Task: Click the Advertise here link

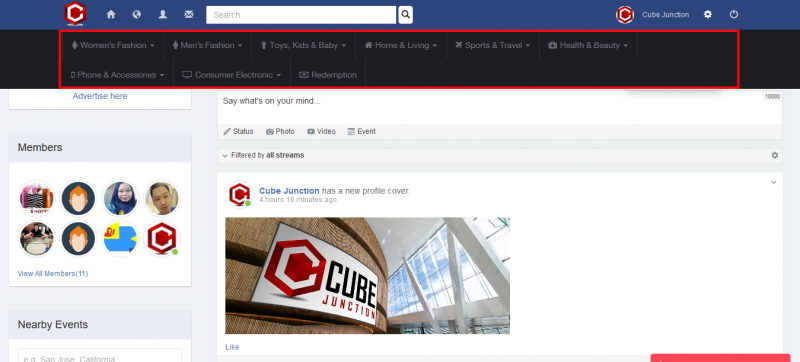Action: coord(100,96)
